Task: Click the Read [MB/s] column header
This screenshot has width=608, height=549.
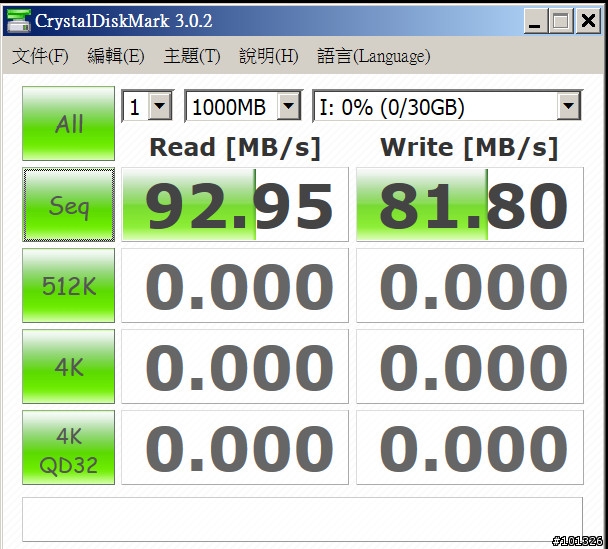Action: pyautogui.click(x=235, y=148)
